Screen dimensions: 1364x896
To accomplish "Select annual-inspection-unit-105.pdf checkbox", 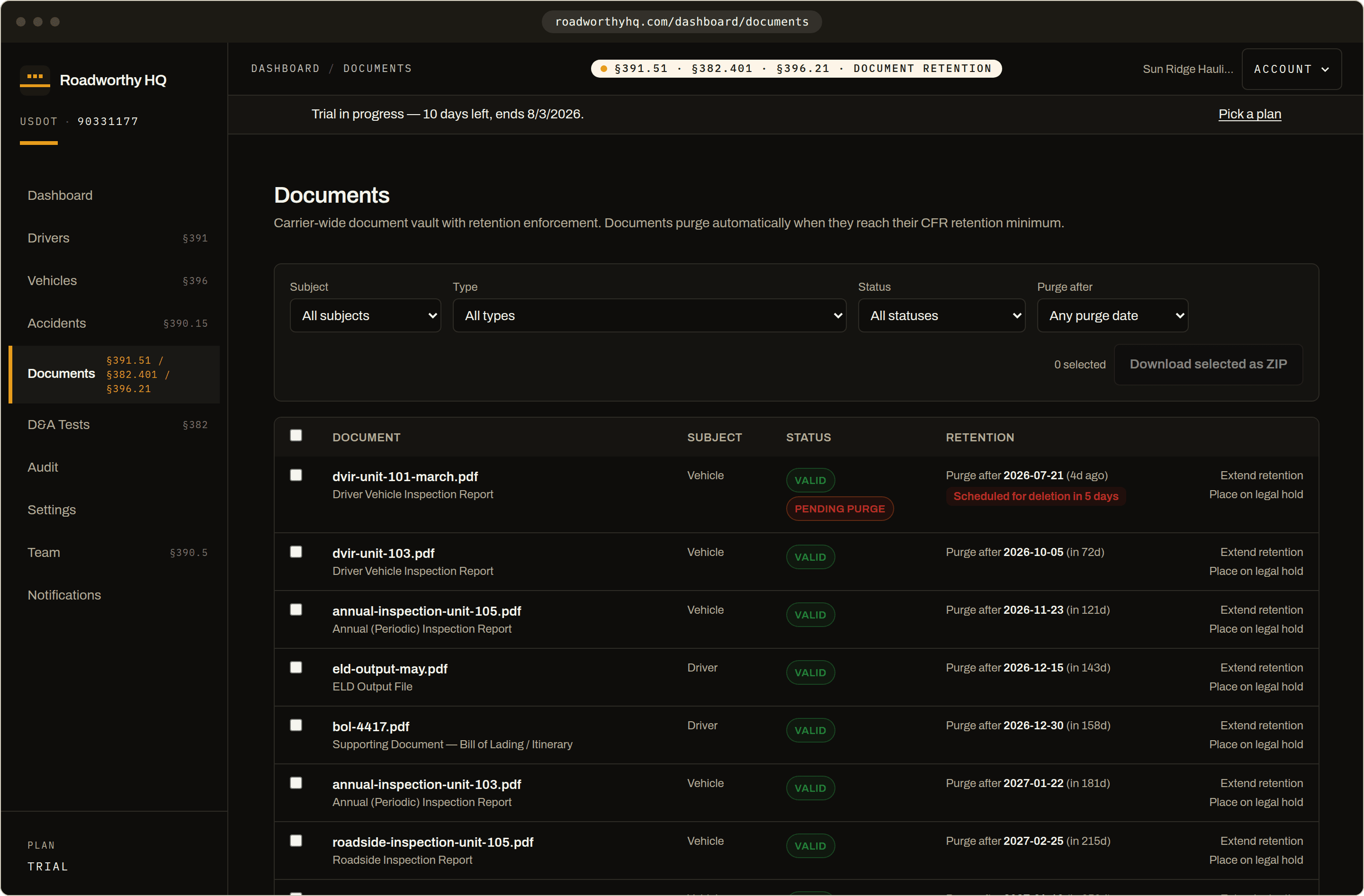I will point(296,609).
